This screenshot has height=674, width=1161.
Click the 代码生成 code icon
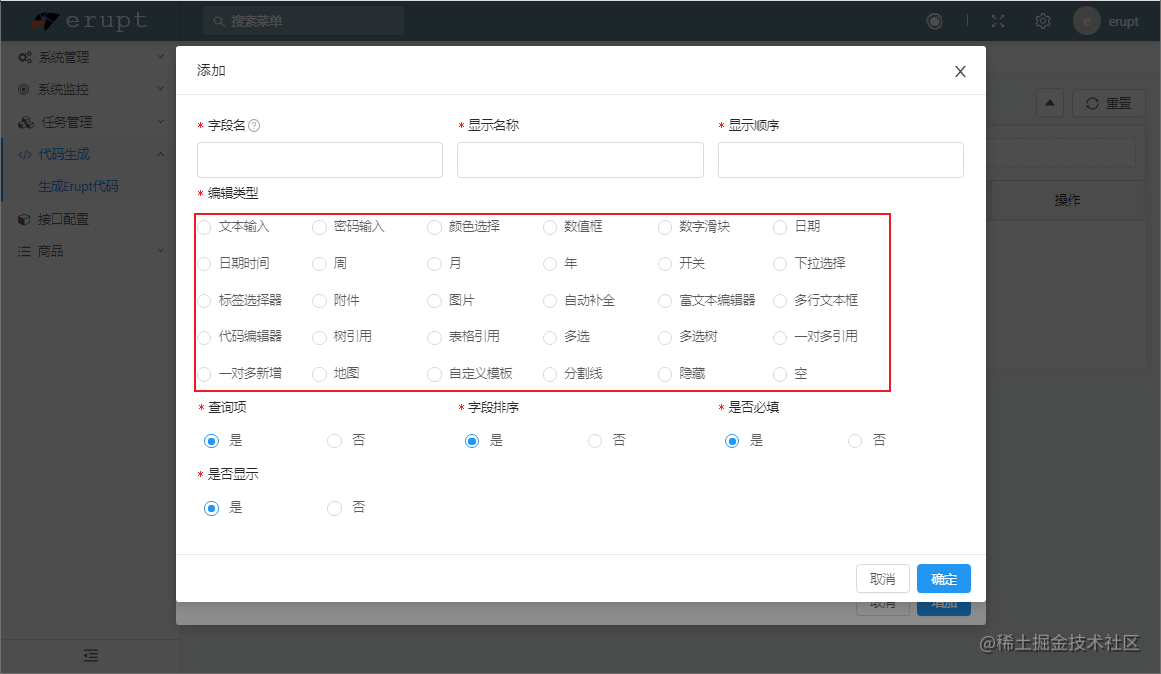point(24,155)
